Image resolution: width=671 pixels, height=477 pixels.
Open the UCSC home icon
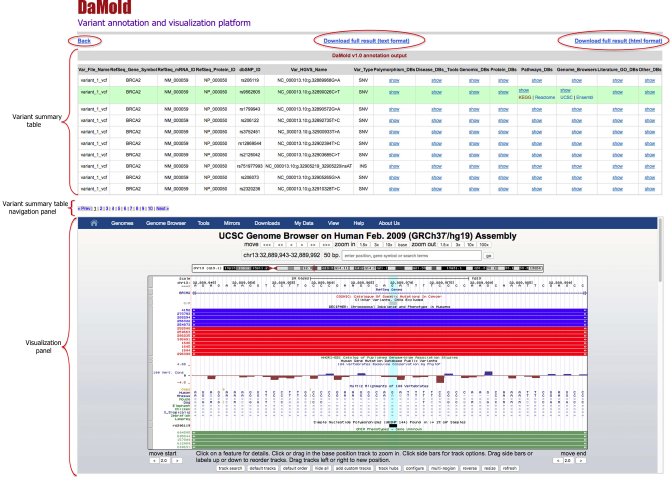point(94,223)
